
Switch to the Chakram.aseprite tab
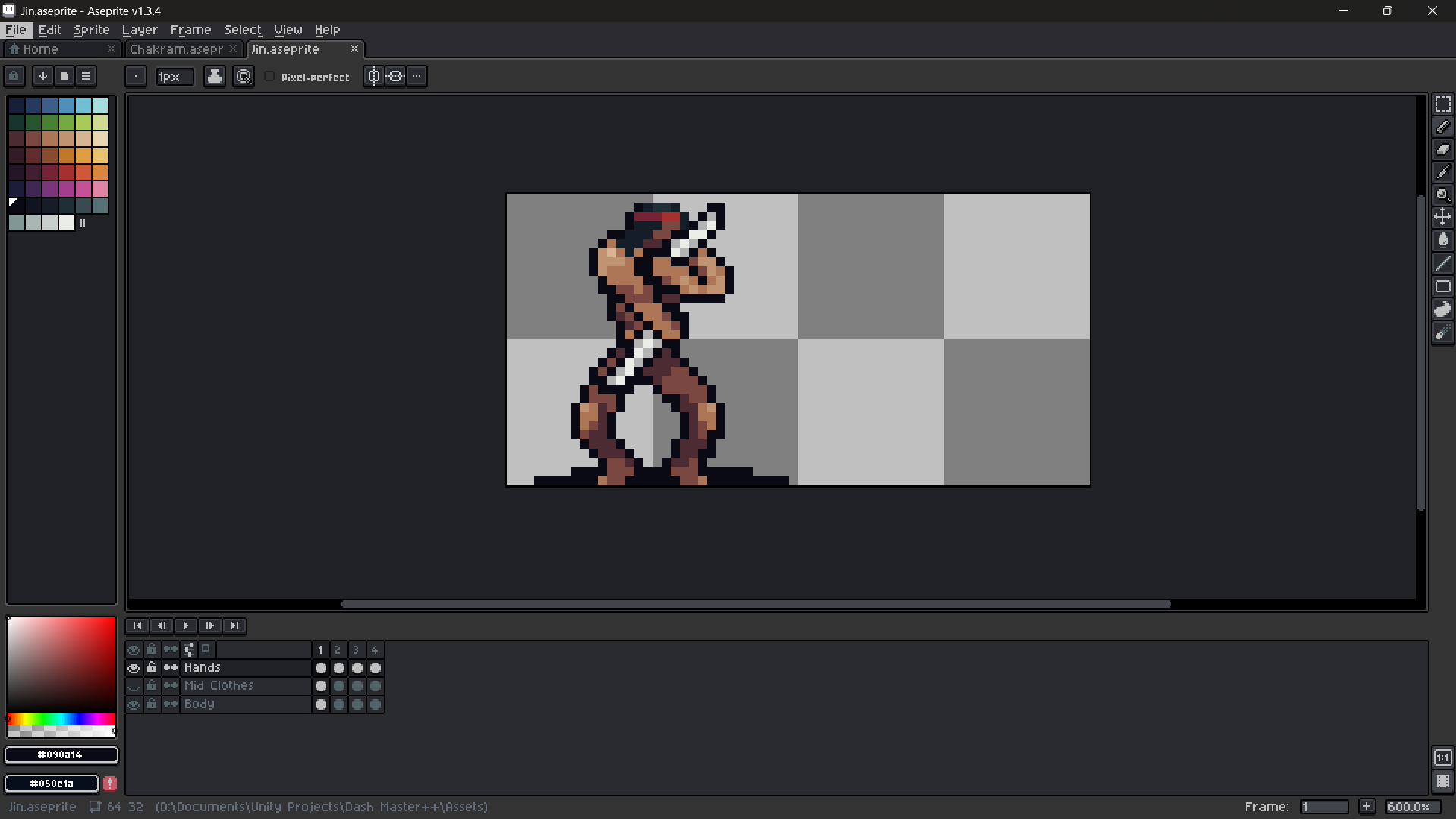point(176,49)
